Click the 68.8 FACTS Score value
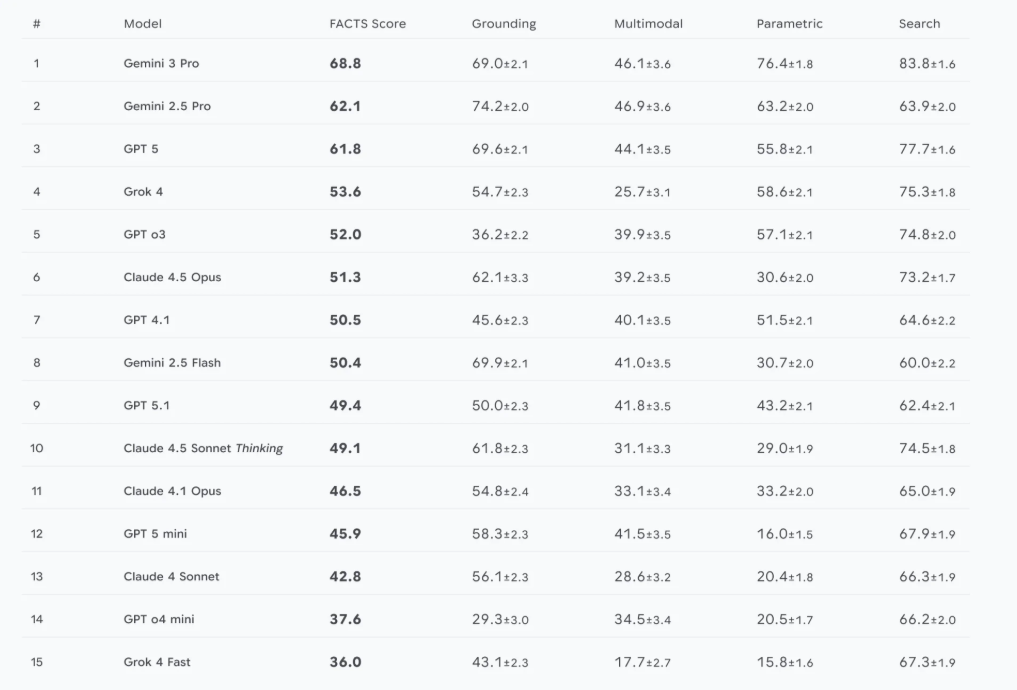Screen dimensions: 1017x690 coord(345,64)
